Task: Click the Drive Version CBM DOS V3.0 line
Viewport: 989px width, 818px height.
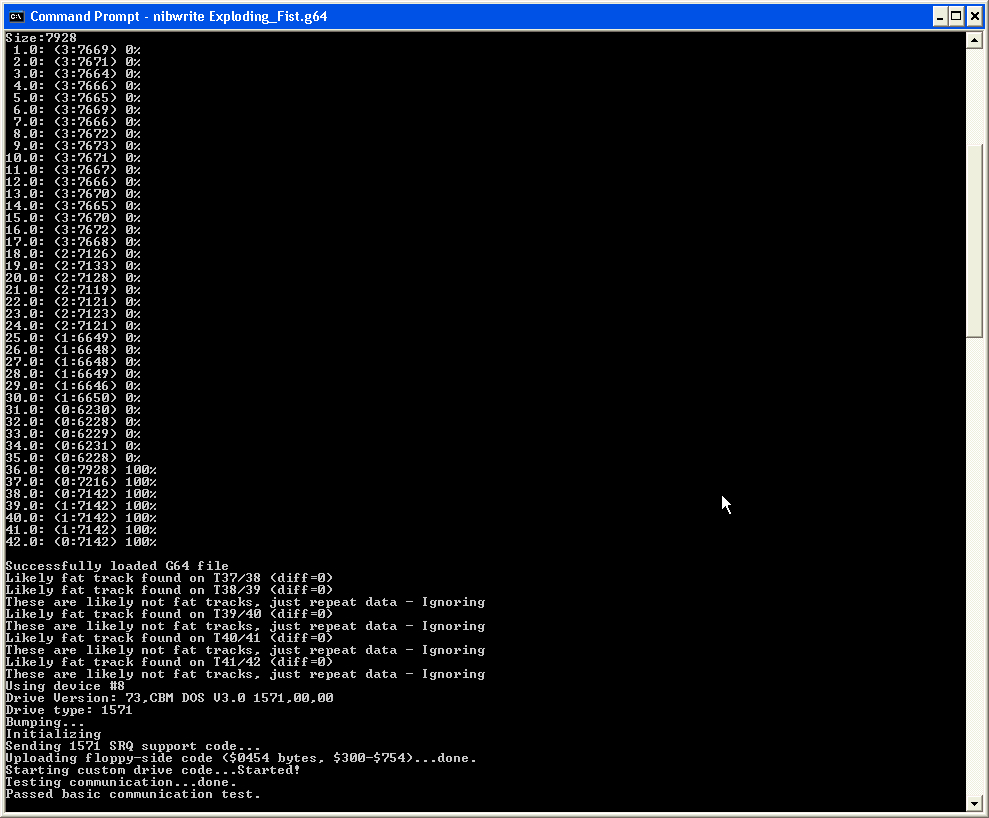Action: click(169, 698)
